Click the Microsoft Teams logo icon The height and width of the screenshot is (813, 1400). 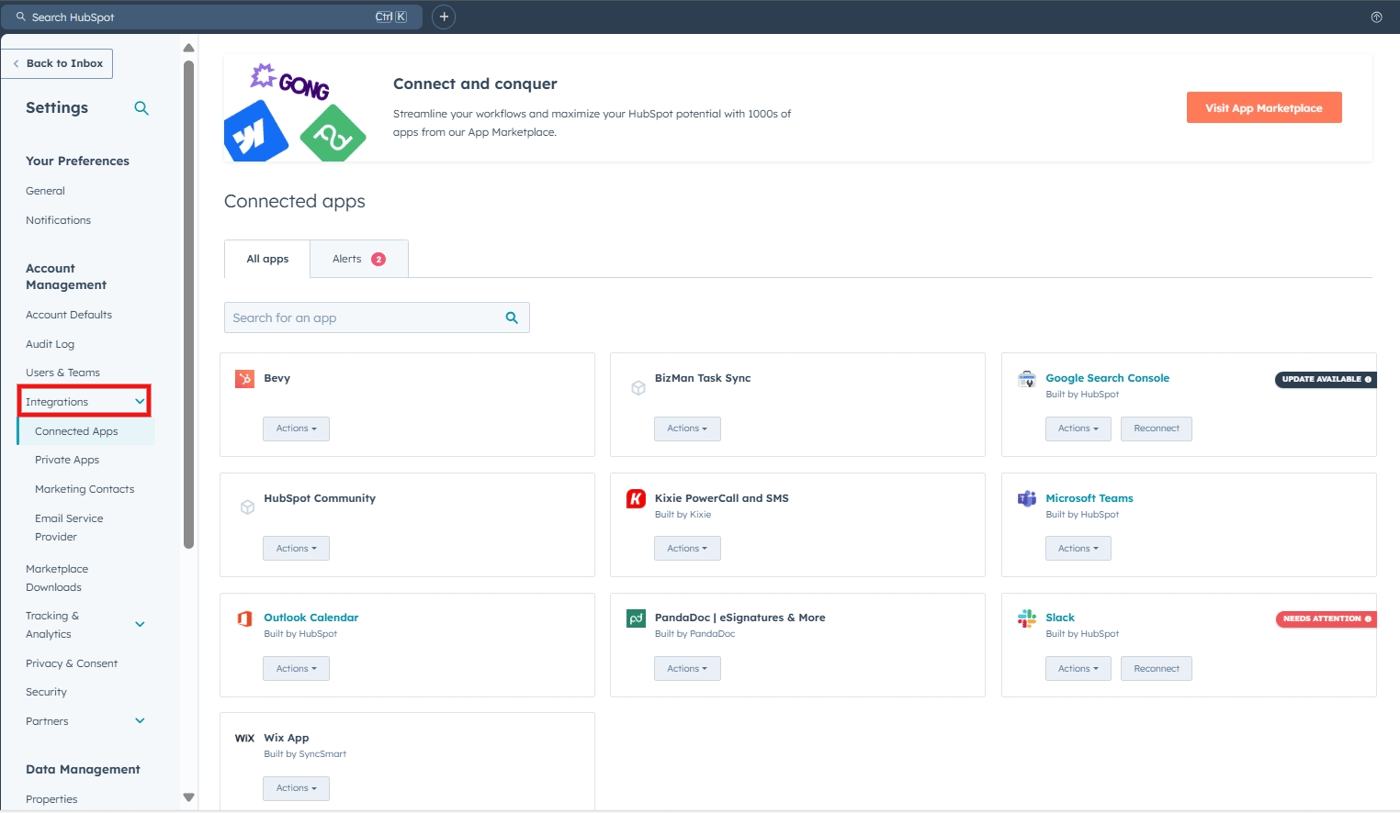pos(1026,499)
